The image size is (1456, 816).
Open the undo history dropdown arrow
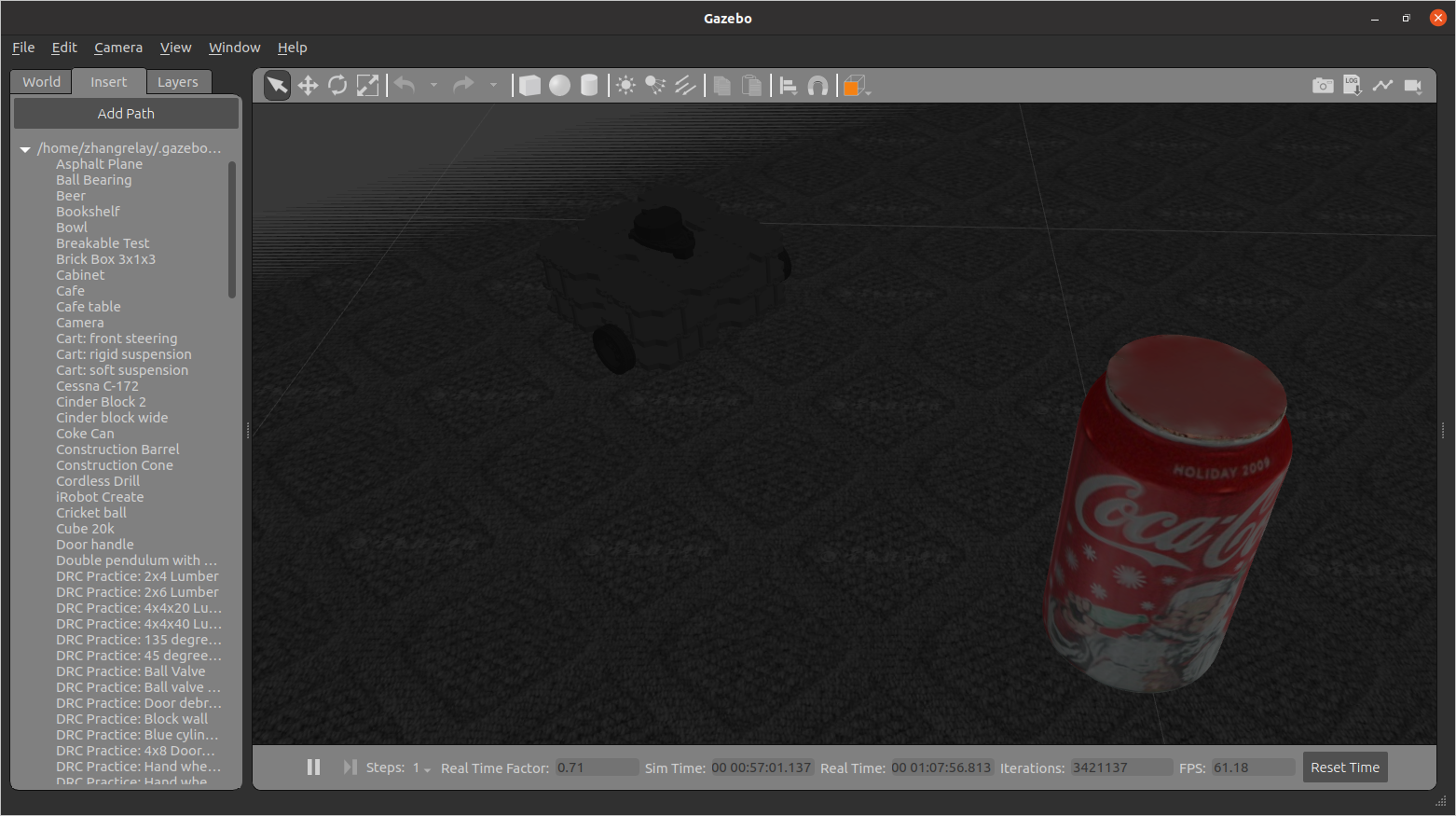coord(433,86)
